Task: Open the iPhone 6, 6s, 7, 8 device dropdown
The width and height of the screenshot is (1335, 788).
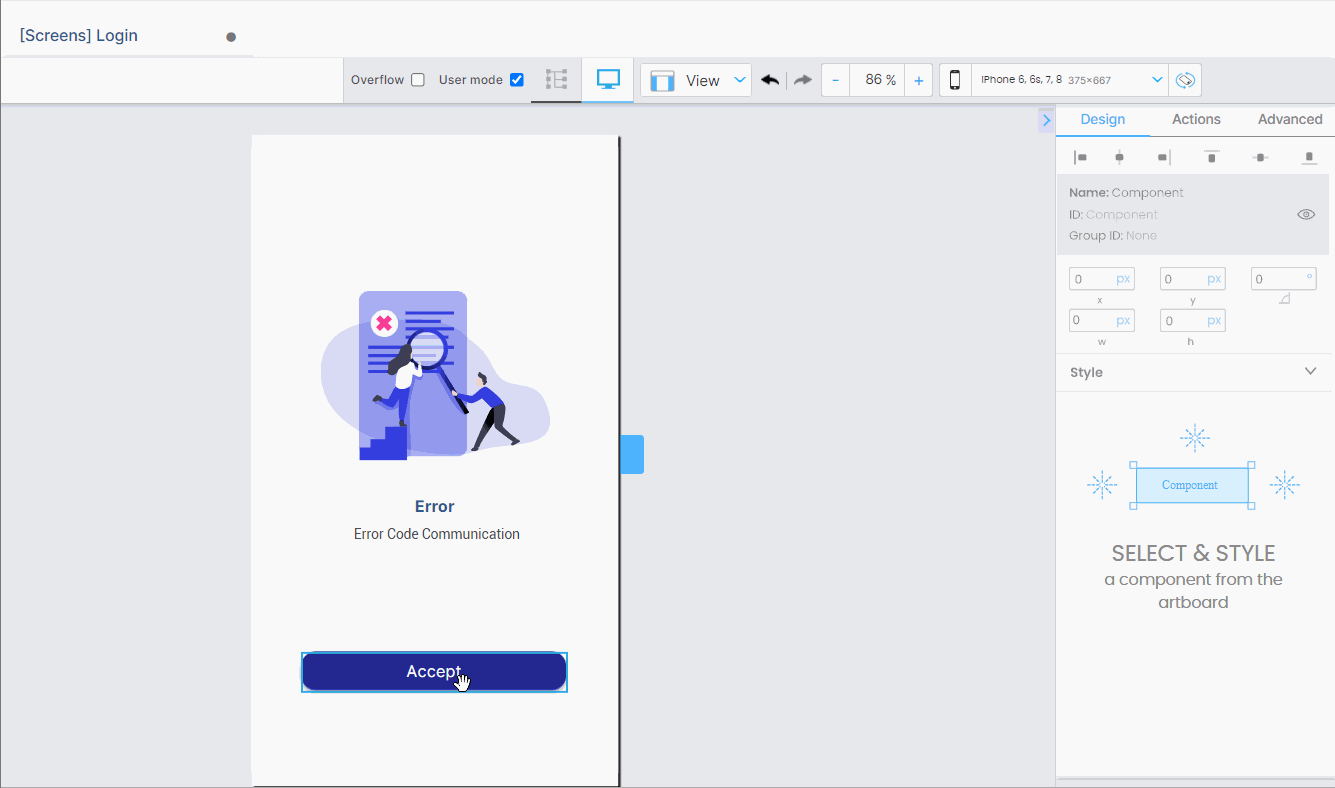Action: (x=1071, y=80)
